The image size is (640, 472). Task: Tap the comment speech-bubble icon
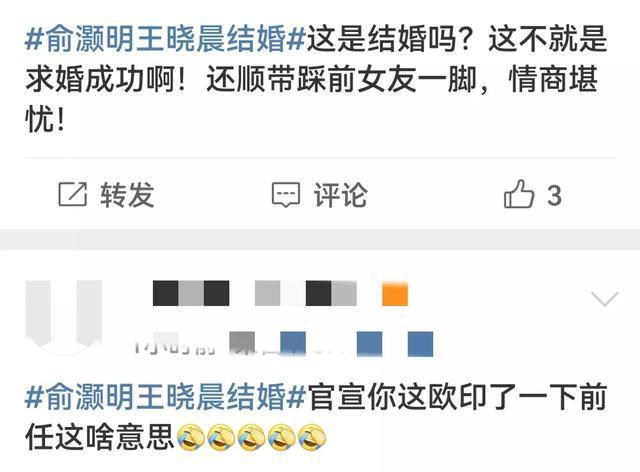click(286, 195)
